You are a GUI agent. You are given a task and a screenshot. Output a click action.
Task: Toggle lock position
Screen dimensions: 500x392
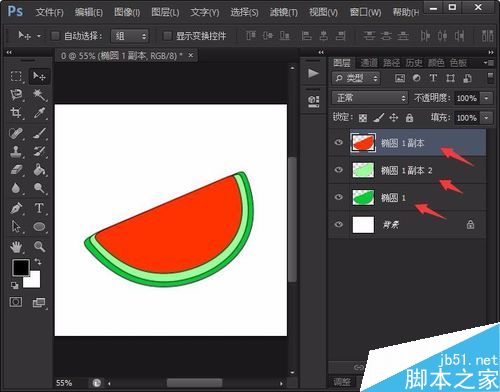pyautogui.click(x=394, y=117)
